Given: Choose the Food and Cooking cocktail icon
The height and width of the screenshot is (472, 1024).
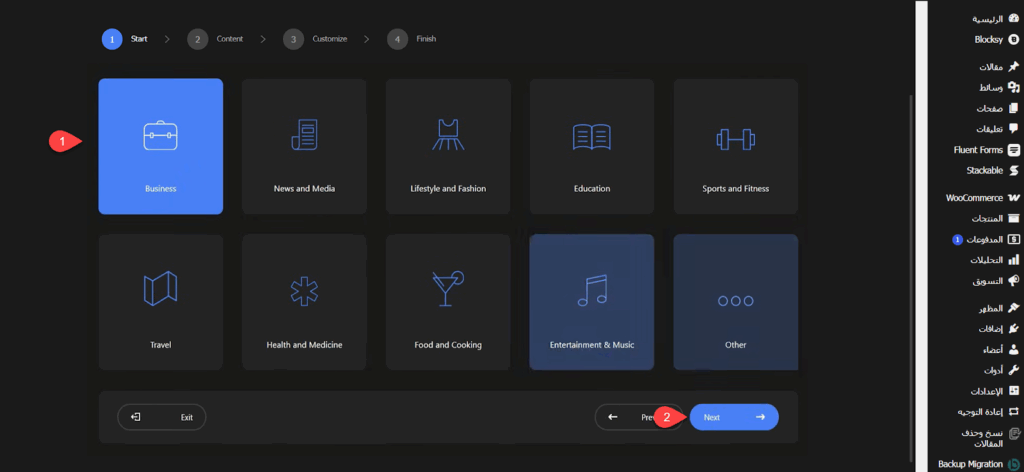Looking at the screenshot, I should click(447, 290).
